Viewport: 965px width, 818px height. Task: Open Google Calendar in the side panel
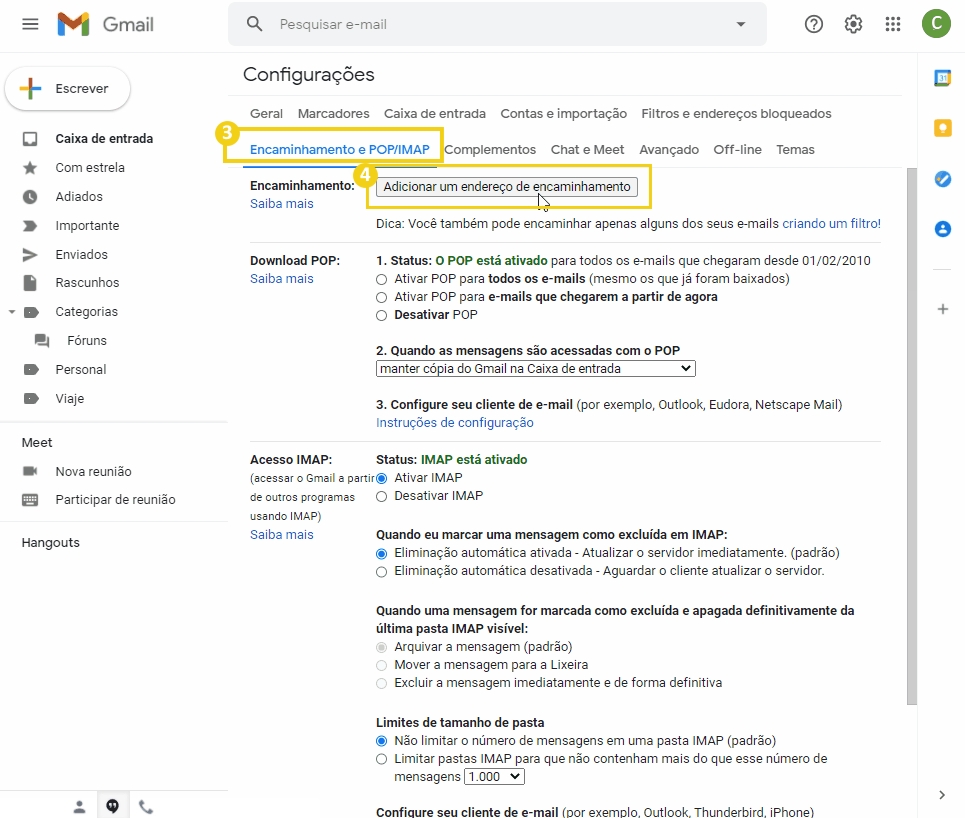tap(941, 77)
